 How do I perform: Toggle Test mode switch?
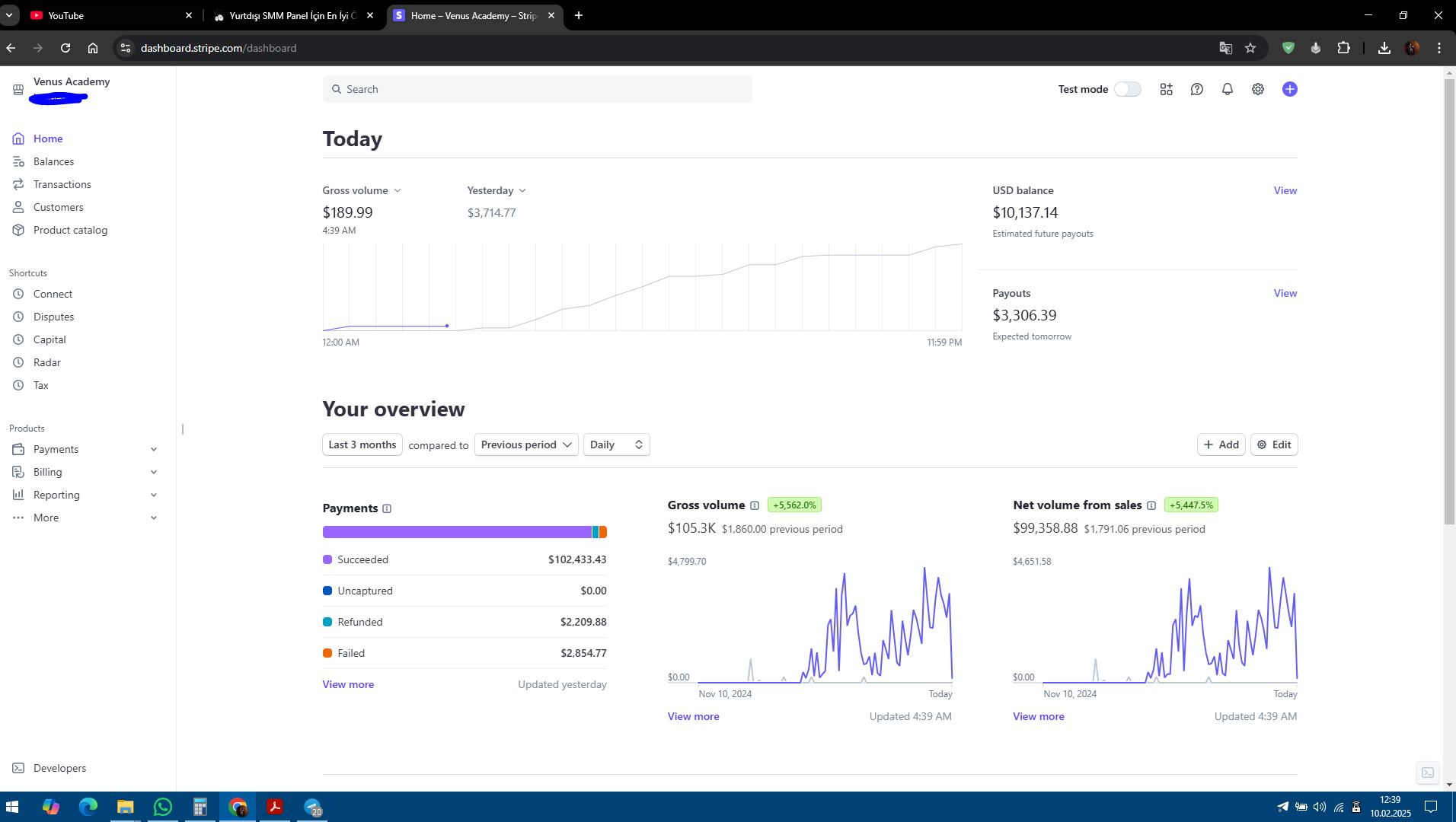click(1127, 89)
